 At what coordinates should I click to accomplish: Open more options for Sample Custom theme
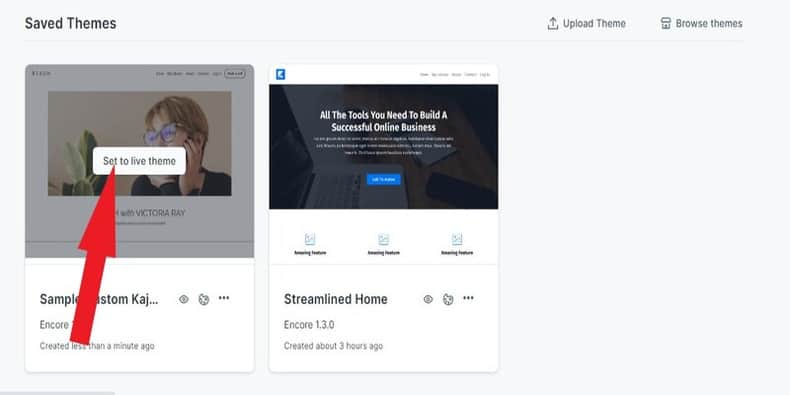[x=224, y=298]
